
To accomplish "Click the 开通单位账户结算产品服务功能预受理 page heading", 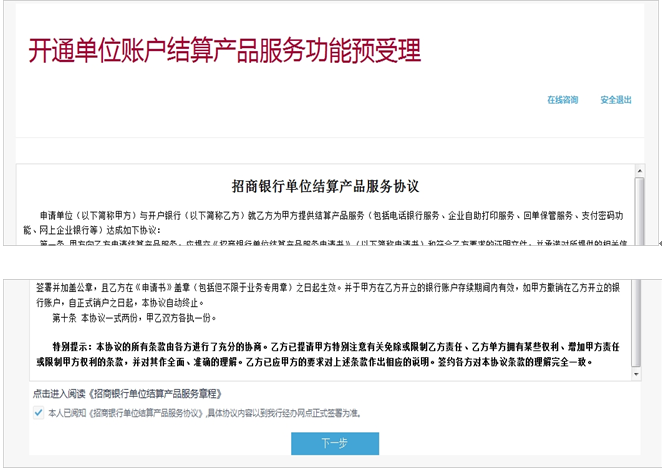I will click(x=224, y=50).
